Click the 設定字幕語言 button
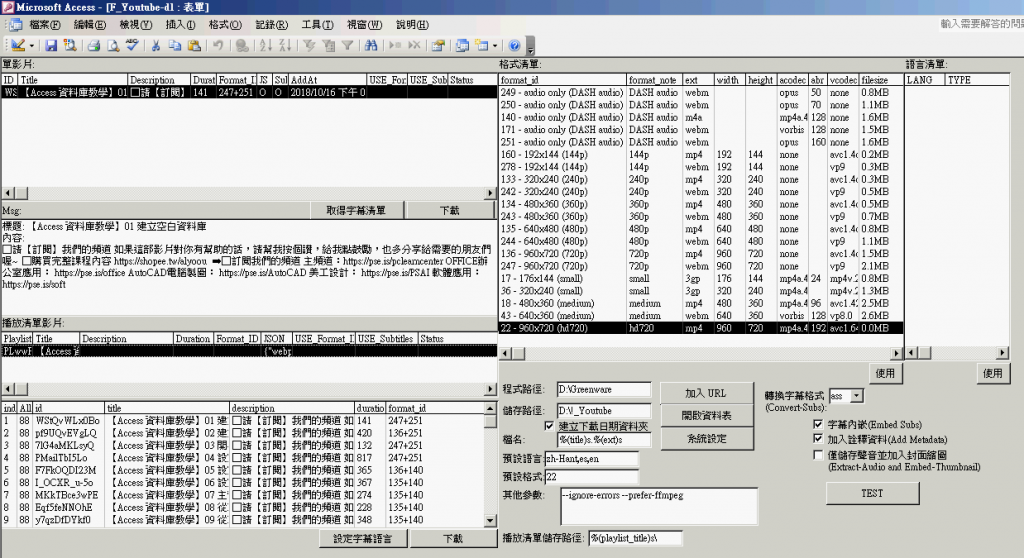1024x558 pixels. tap(362, 538)
